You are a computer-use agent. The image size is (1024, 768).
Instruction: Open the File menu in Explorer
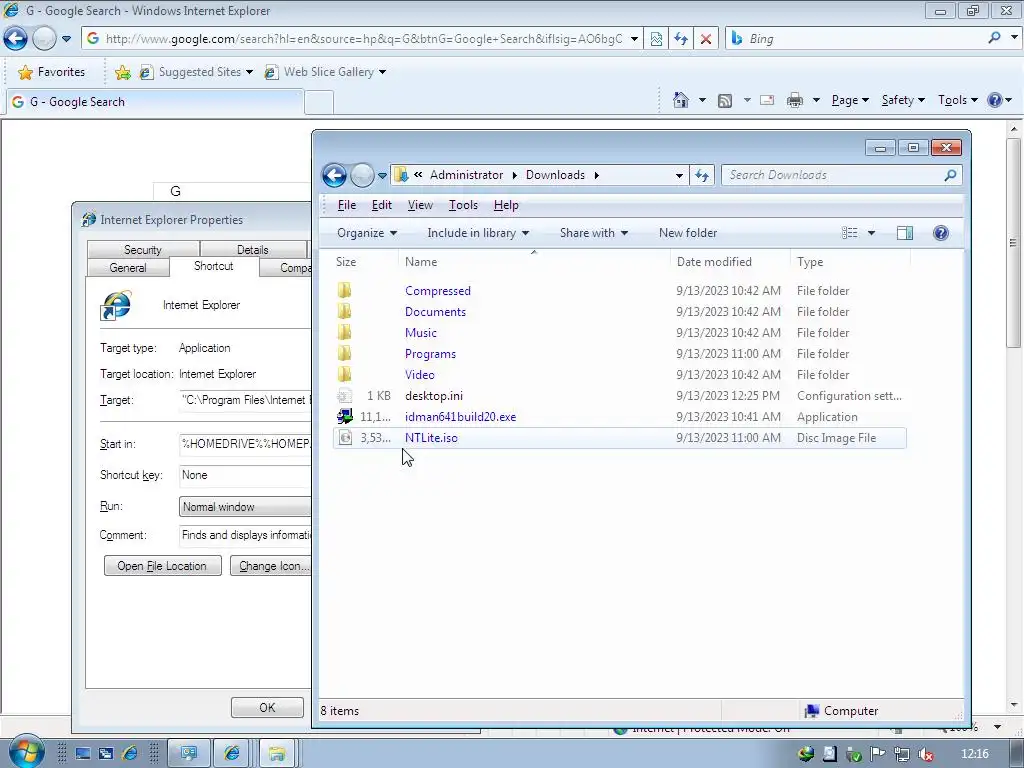[x=347, y=205]
